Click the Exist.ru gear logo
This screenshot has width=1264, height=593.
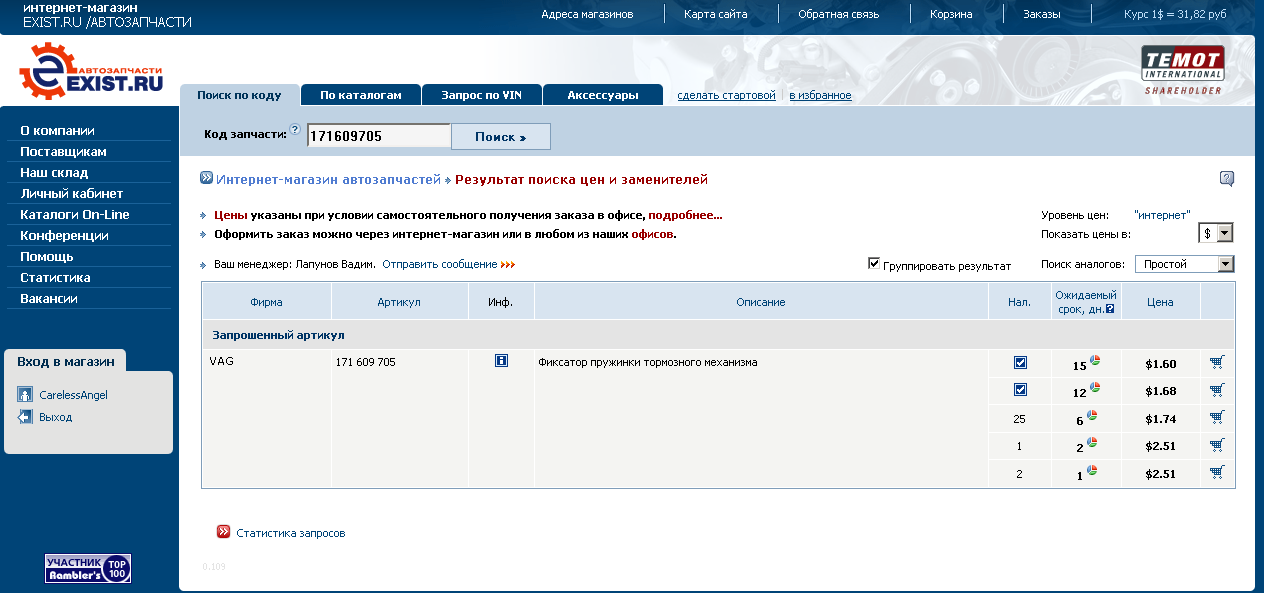coord(91,74)
